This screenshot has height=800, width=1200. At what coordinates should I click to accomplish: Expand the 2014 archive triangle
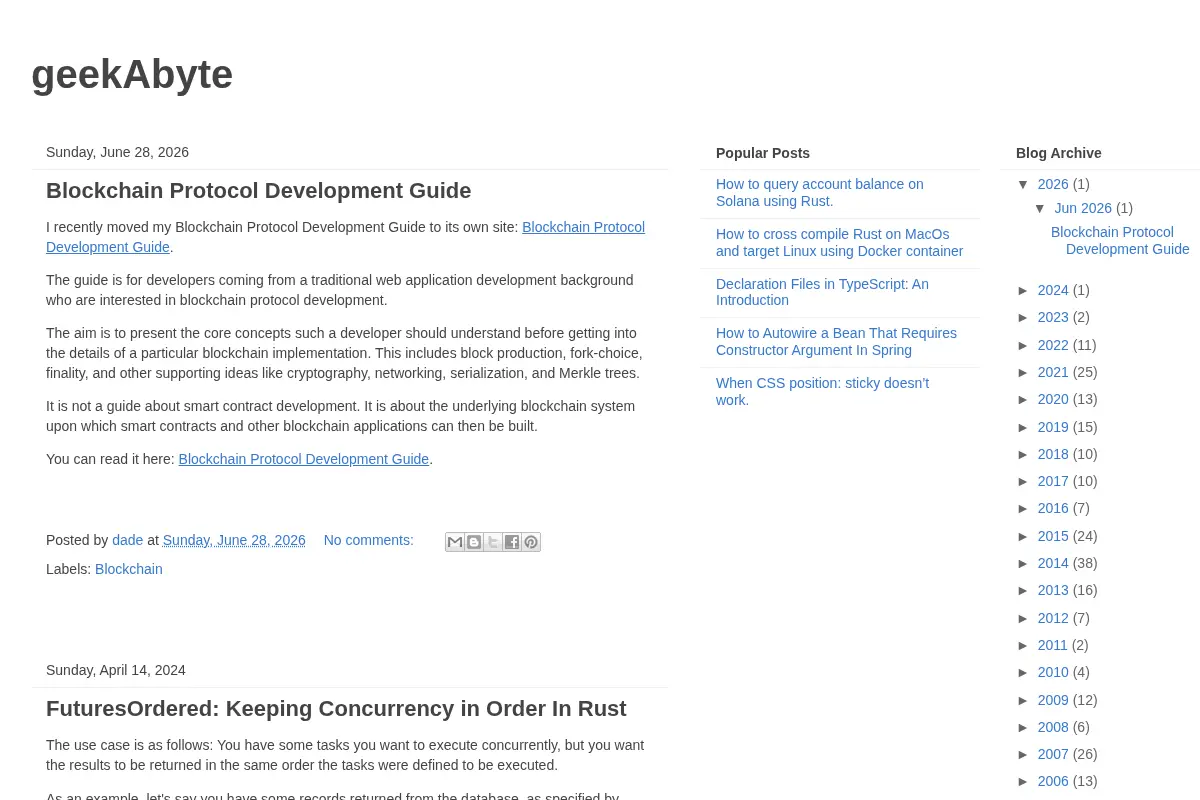[1024, 563]
